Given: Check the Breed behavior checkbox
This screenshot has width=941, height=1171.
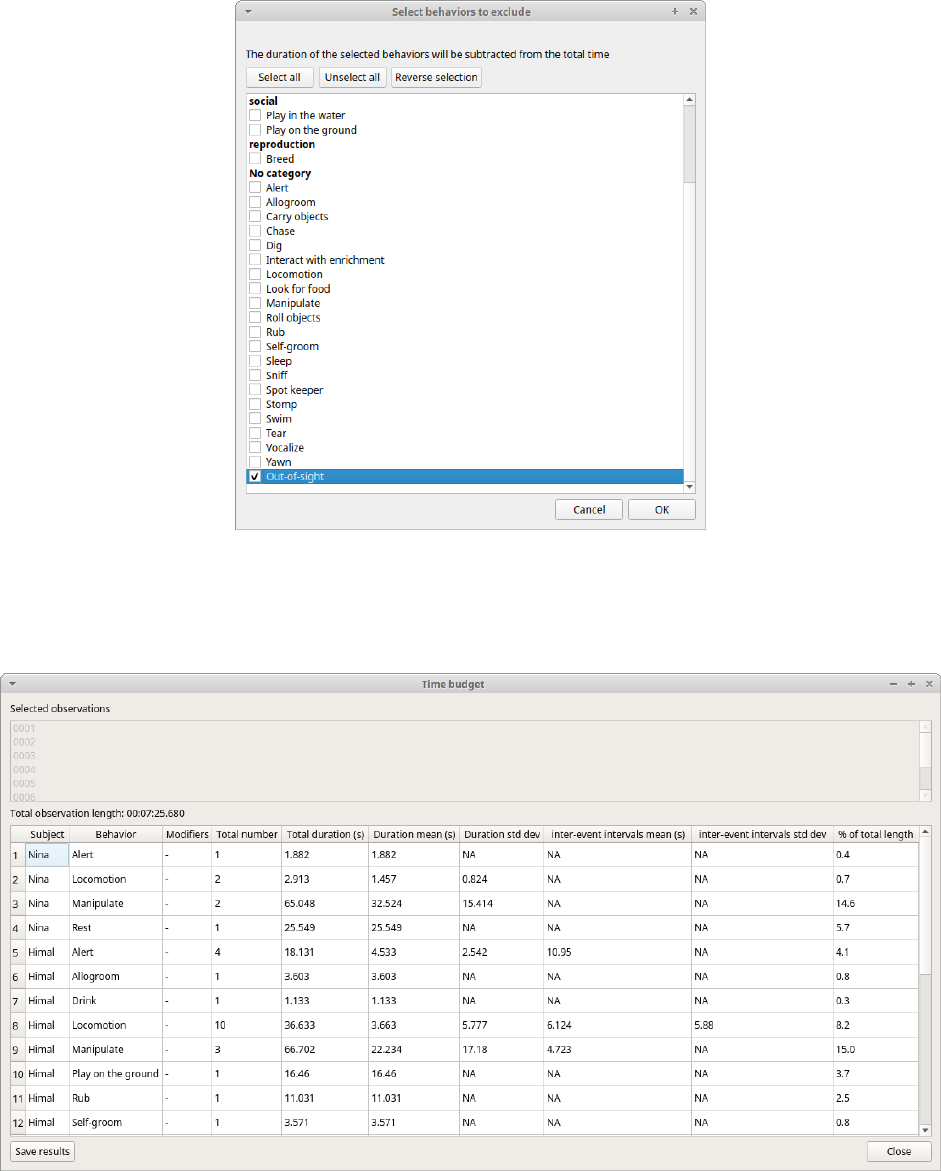Looking at the screenshot, I should [255, 158].
